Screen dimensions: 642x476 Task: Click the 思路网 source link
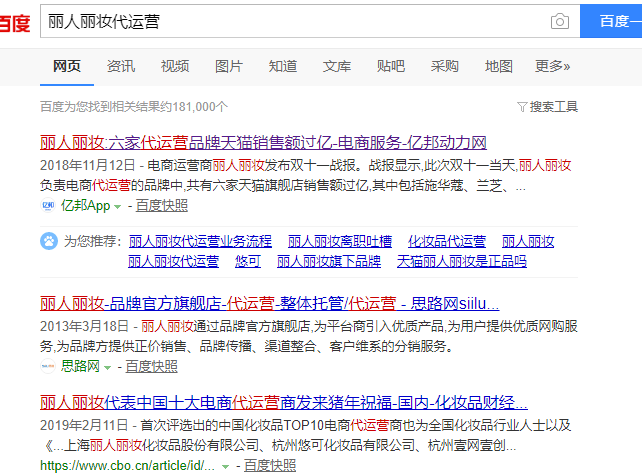(80, 366)
